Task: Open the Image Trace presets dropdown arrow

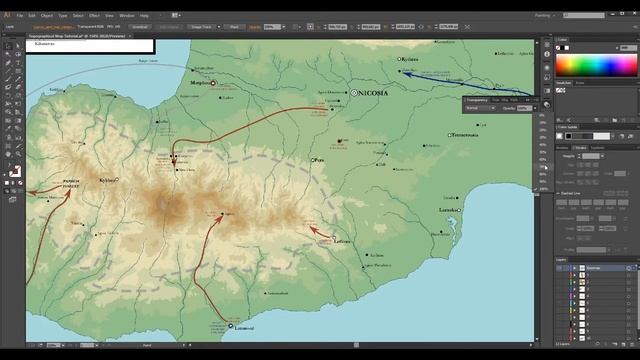Action: [x=218, y=27]
